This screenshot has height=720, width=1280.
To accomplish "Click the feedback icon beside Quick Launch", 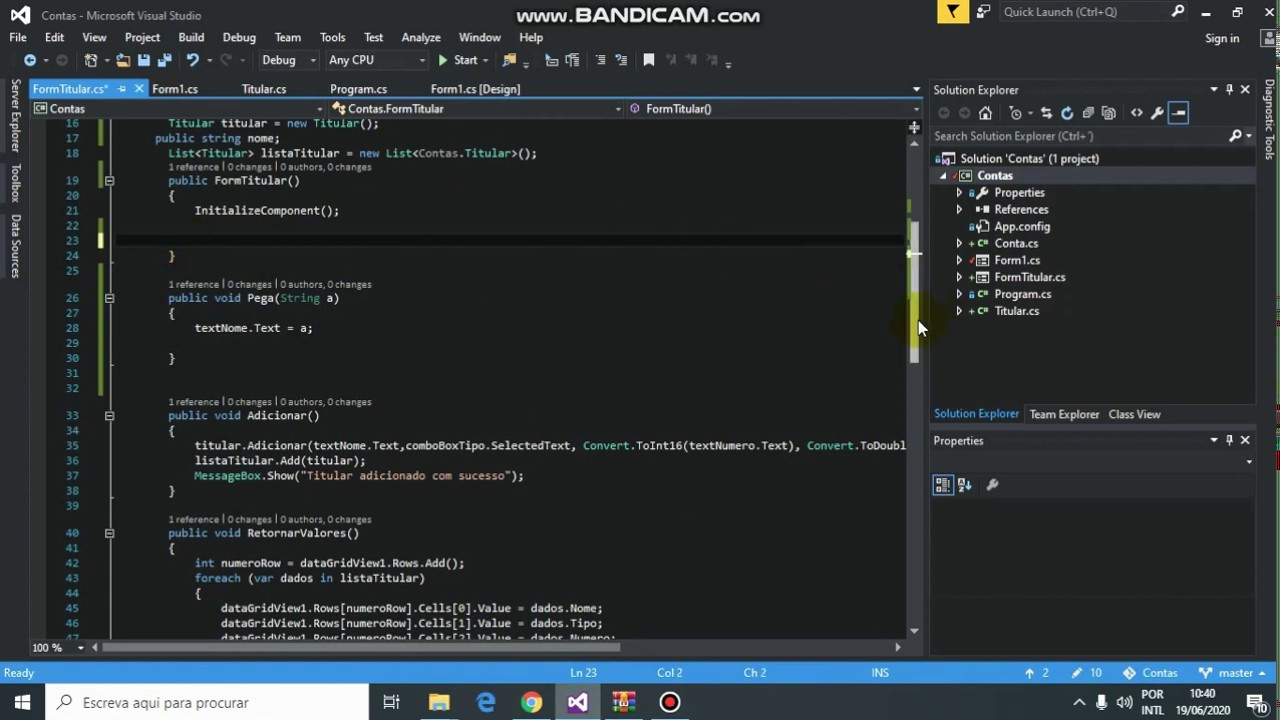I will (983, 12).
